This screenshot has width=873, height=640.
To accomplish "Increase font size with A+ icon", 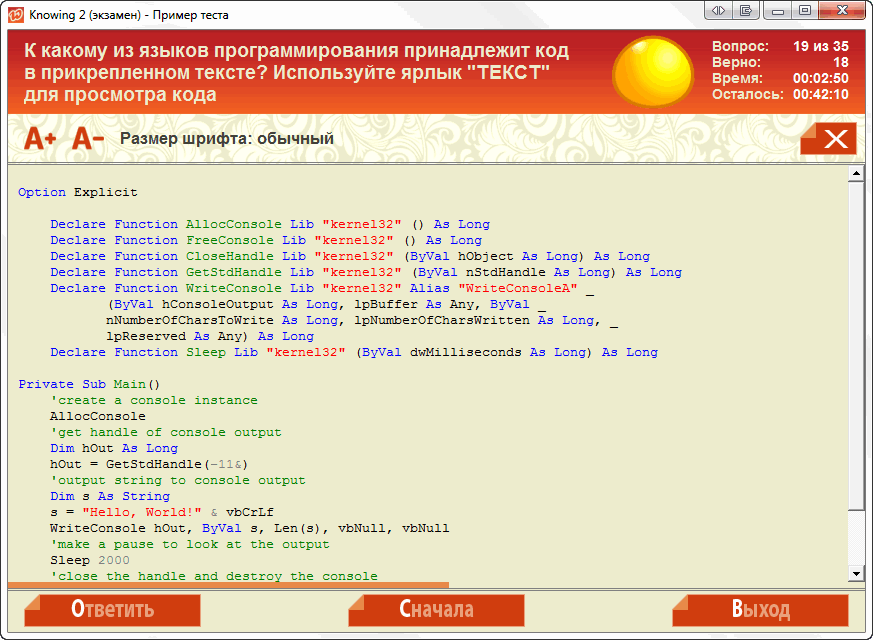I will pos(40,139).
